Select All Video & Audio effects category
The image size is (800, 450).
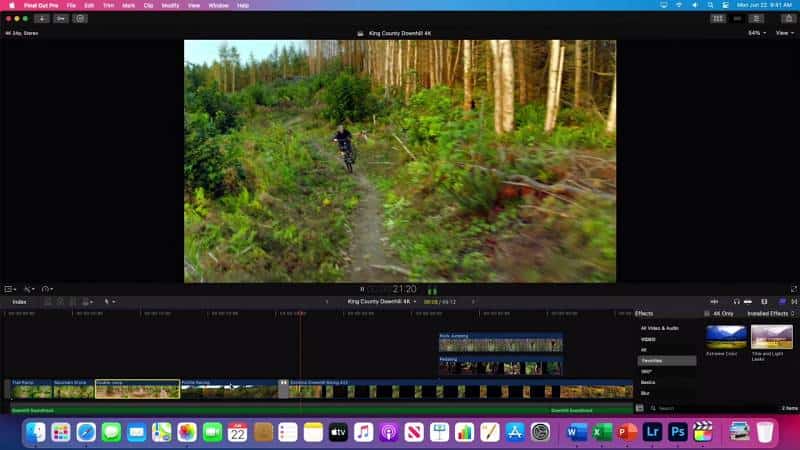pos(659,329)
